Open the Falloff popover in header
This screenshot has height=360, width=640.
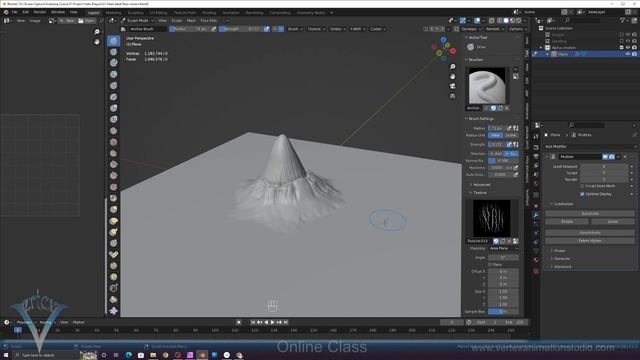[358, 29]
